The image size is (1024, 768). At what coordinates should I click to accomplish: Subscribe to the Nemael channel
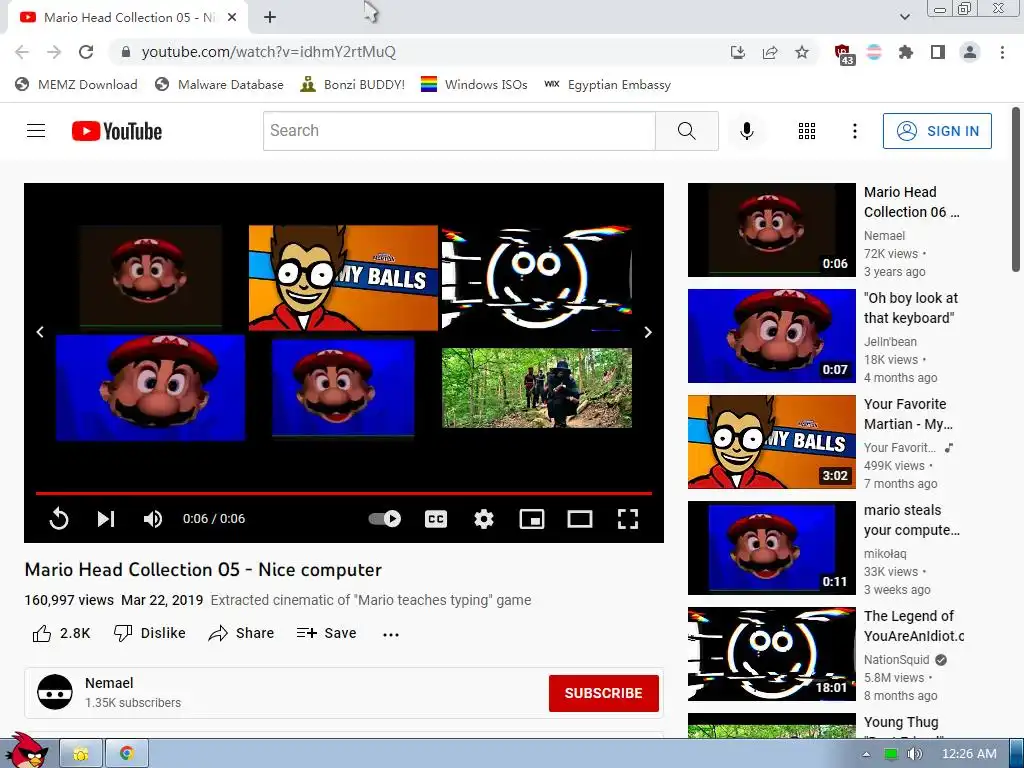pos(603,693)
